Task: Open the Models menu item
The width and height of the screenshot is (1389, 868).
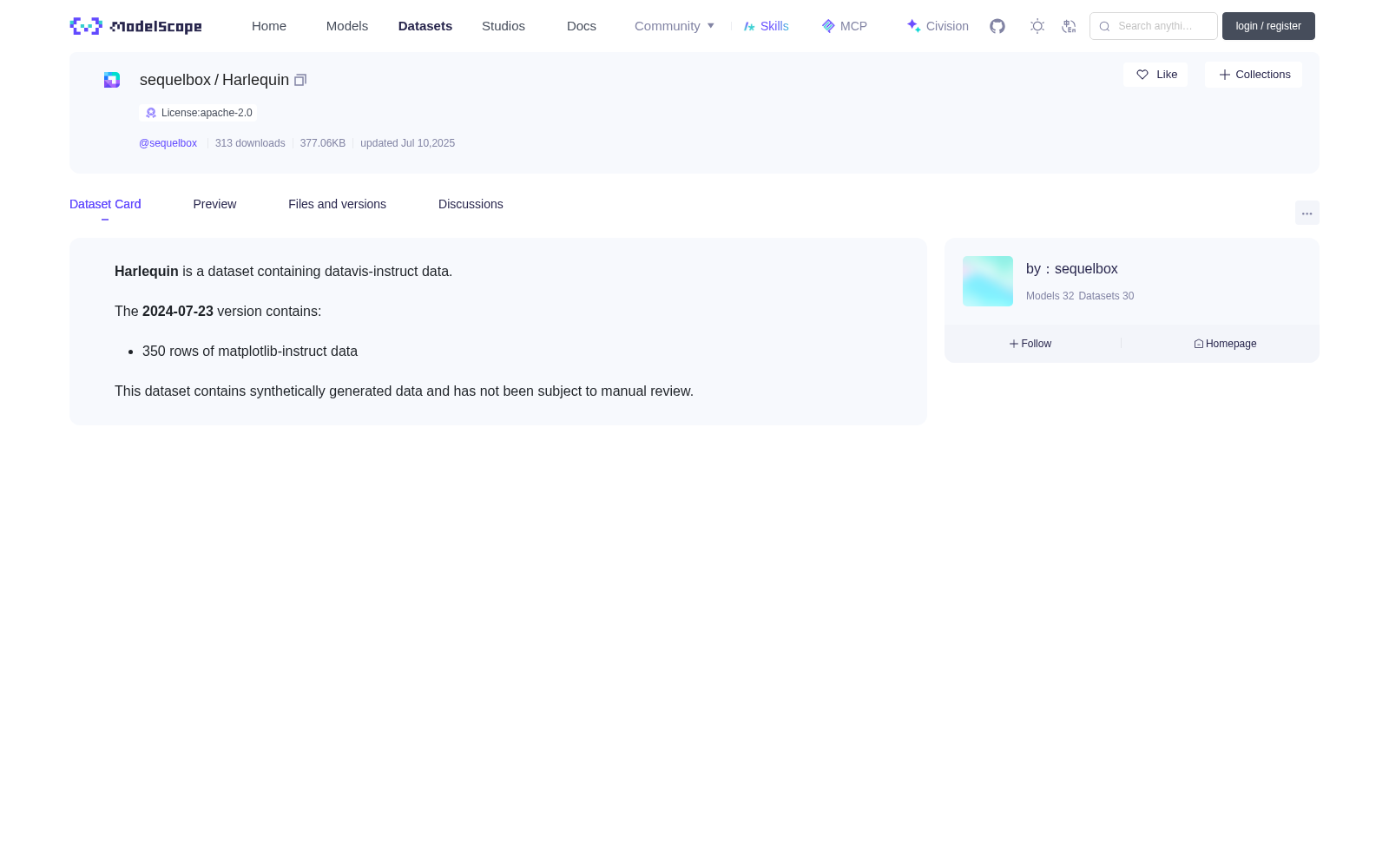Action: (x=347, y=26)
